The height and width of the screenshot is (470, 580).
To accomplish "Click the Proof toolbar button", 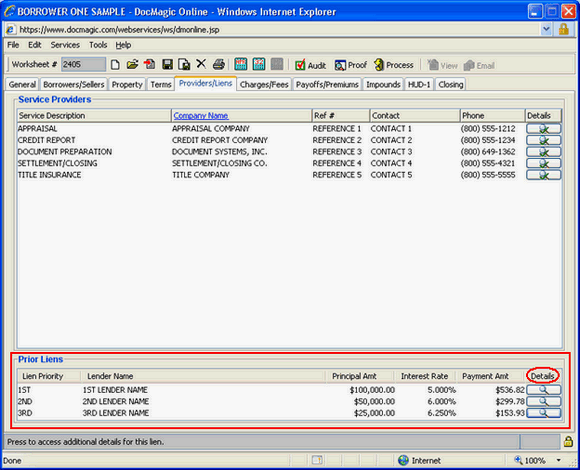I will click(x=350, y=65).
